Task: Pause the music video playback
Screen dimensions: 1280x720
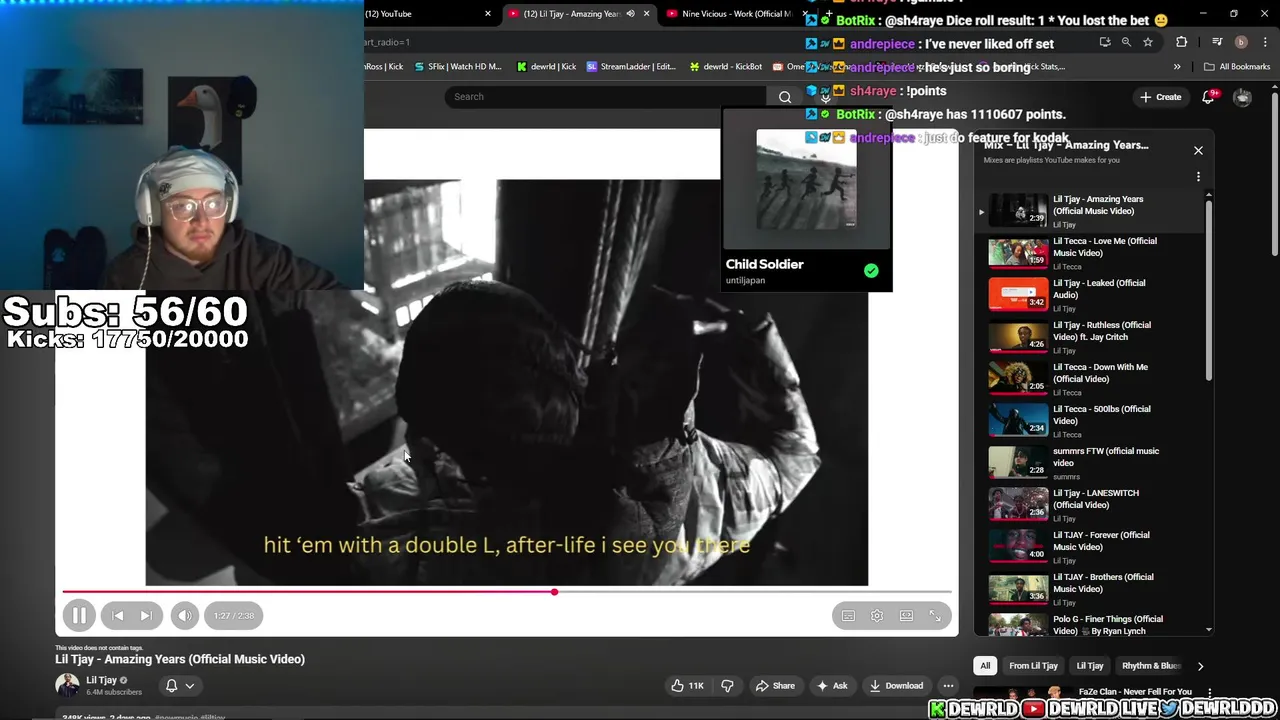Action: [x=79, y=616]
